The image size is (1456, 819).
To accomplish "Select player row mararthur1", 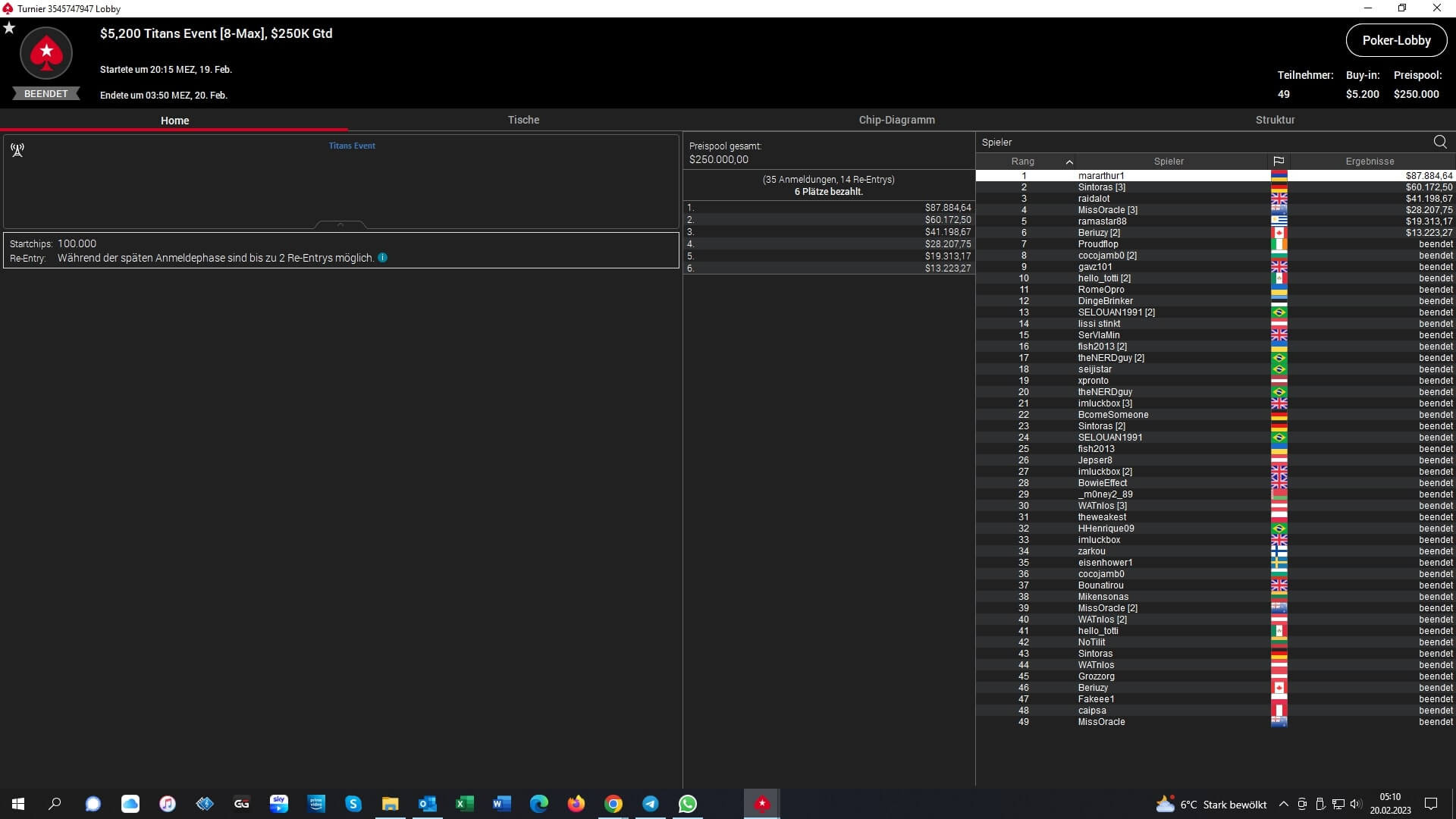I will point(1215,176).
